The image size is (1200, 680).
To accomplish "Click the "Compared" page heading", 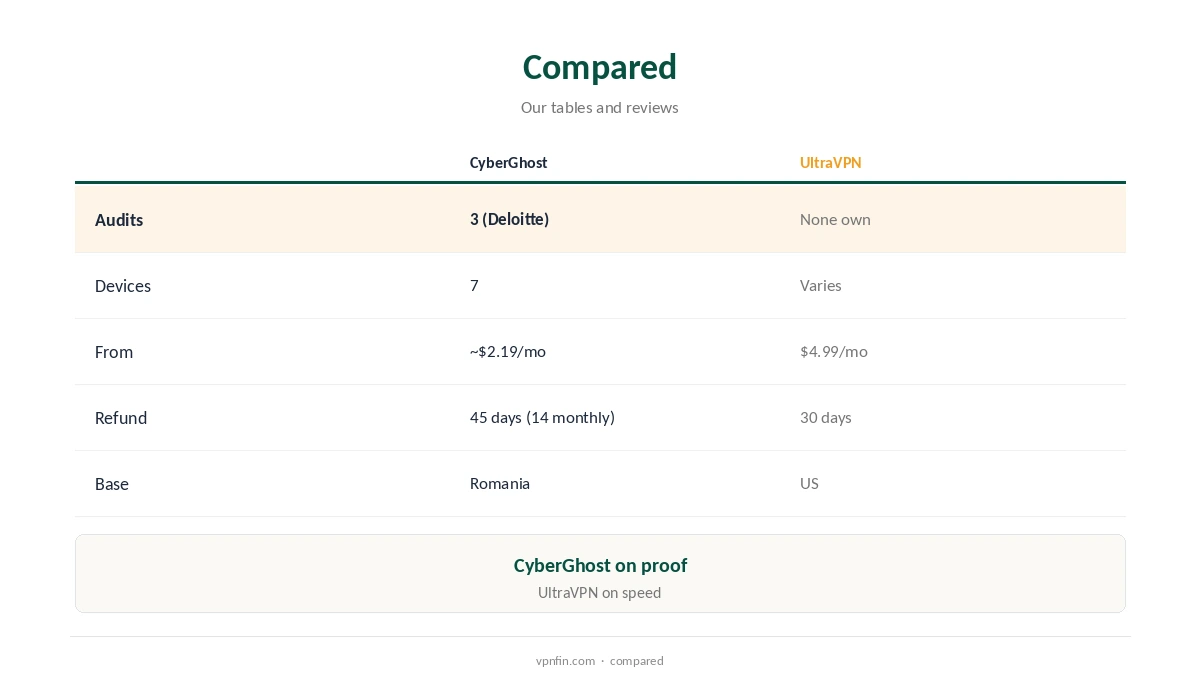I will (600, 67).
